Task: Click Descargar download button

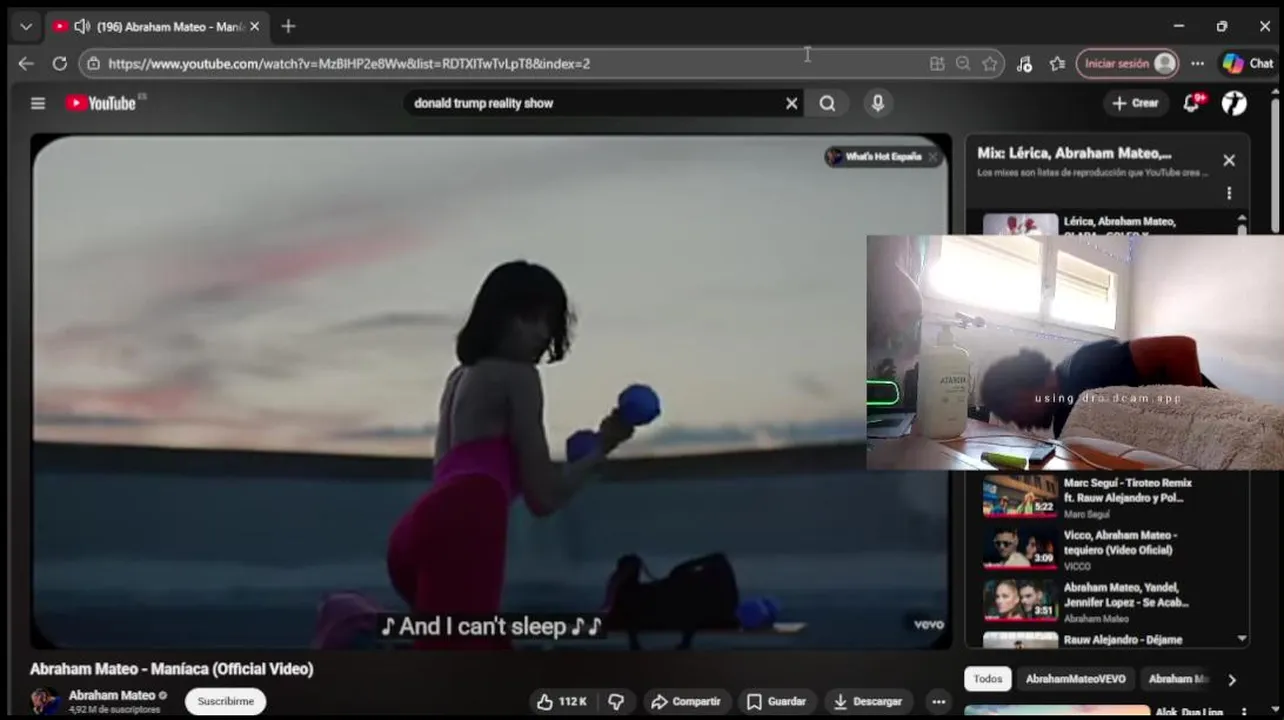Action: (x=867, y=701)
